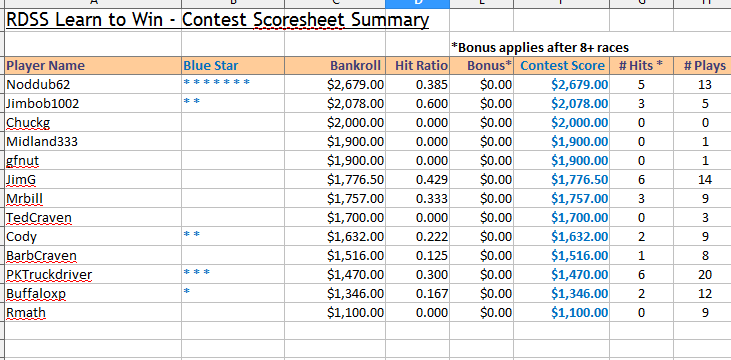Screen dimensions: 731x360
Task: Select the "JimG" player cell
Action: (93, 180)
